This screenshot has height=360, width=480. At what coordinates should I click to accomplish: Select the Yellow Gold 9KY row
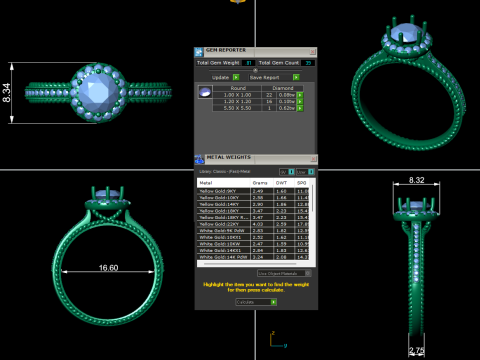[253, 191]
